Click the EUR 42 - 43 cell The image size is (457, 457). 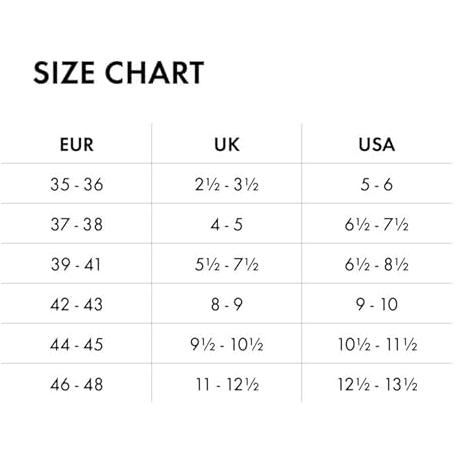(x=76, y=304)
